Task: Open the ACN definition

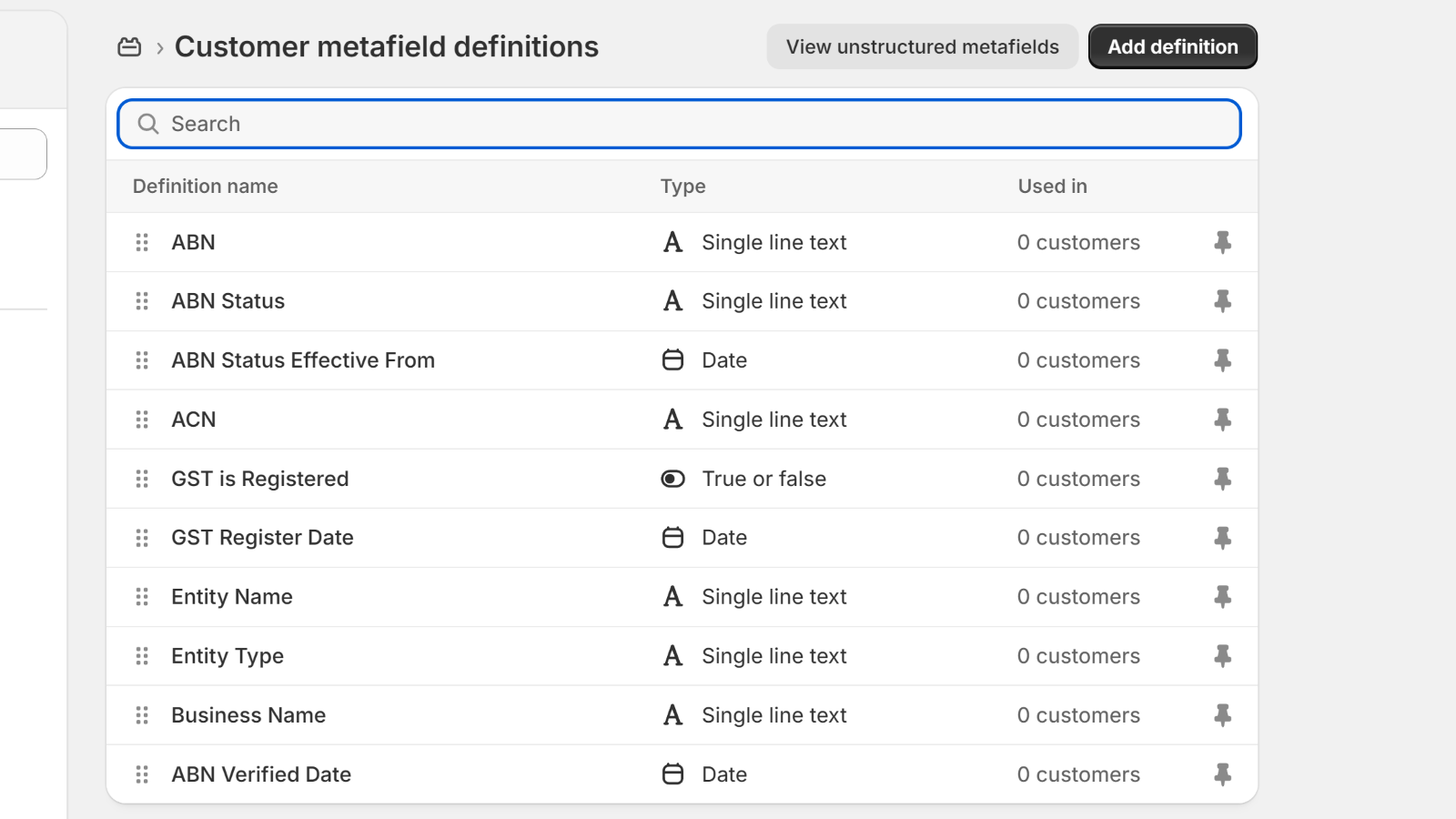Action: (x=194, y=420)
